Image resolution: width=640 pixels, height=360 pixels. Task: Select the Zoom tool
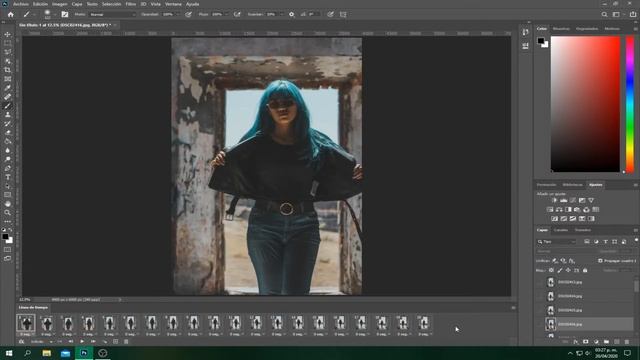[x=7, y=213]
